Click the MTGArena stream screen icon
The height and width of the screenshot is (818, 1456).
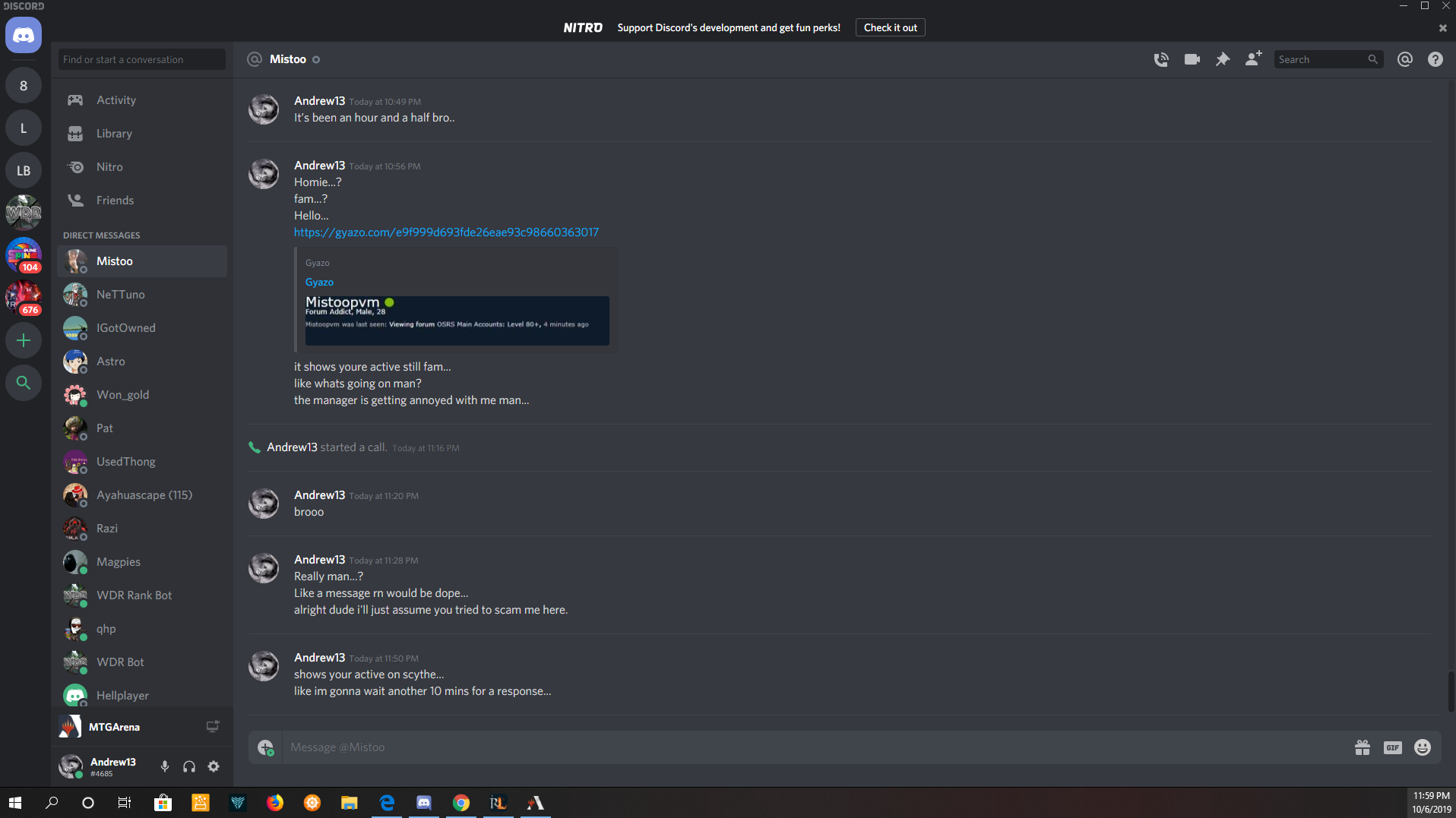(213, 727)
